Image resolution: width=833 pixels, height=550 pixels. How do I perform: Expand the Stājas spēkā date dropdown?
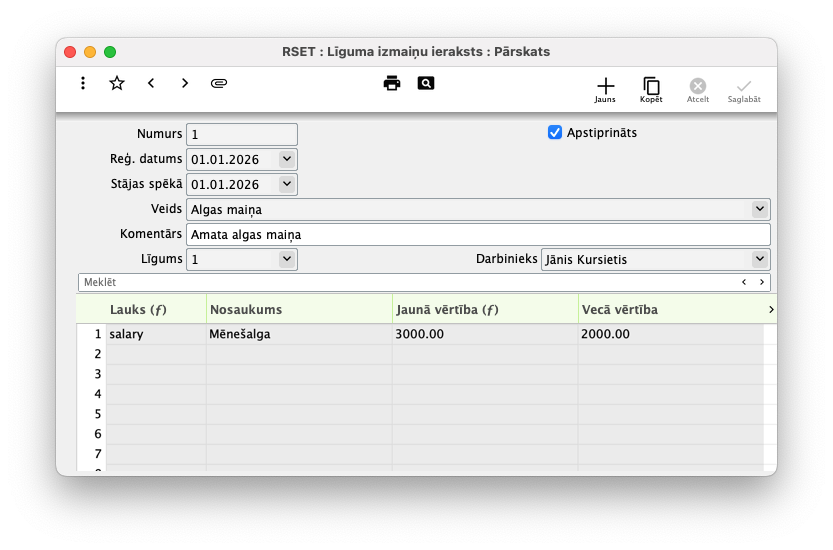pos(287,184)
